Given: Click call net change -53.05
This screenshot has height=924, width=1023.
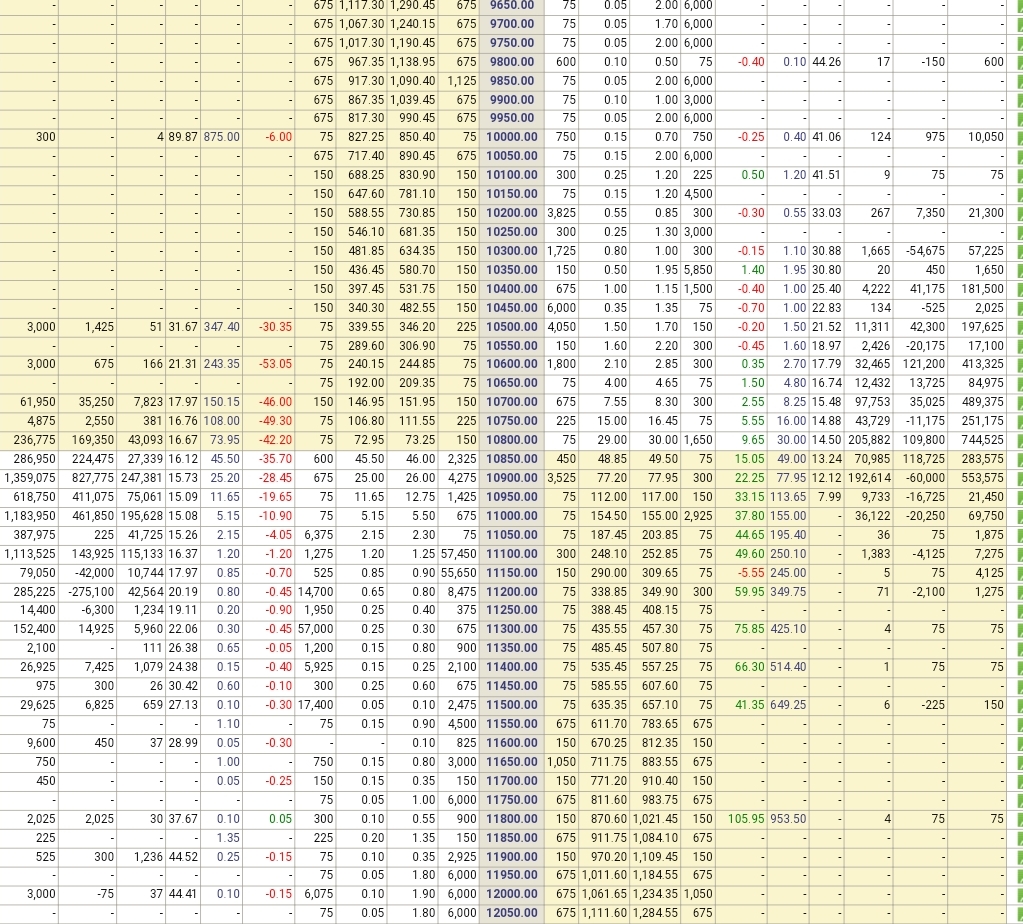Looking at the screenshot, I should point(275,364).
